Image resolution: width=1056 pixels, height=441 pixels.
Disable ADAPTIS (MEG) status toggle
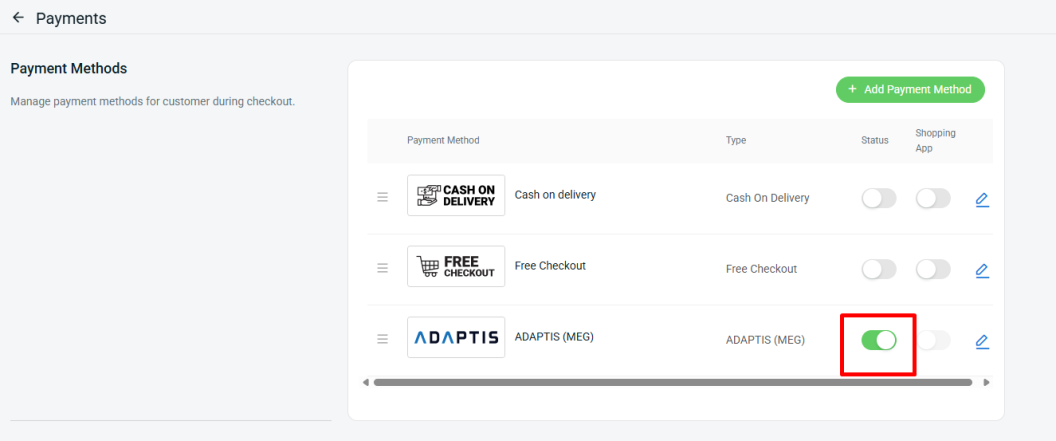click(879, 340)
